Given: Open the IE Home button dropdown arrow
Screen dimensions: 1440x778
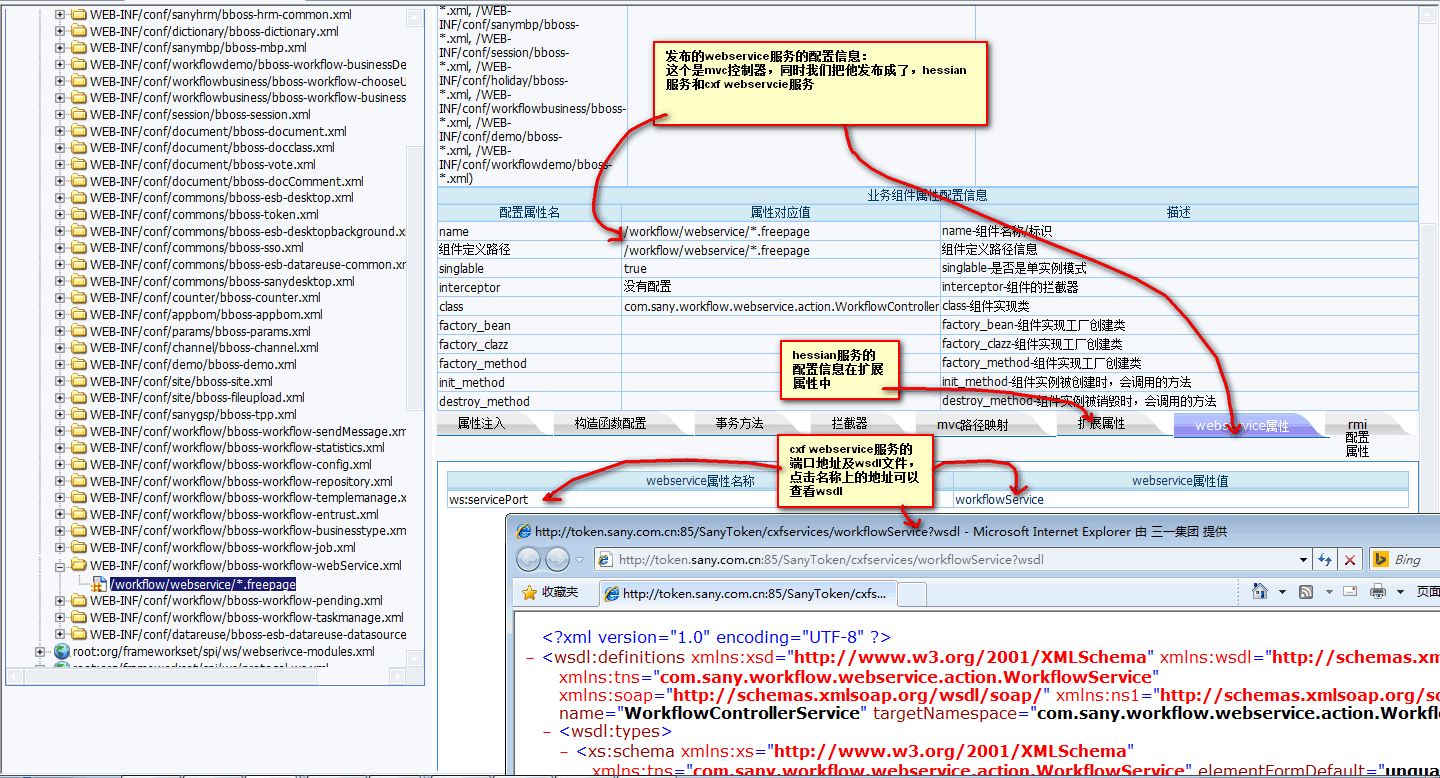Looking at the screenshot, I should point(1281,592).
